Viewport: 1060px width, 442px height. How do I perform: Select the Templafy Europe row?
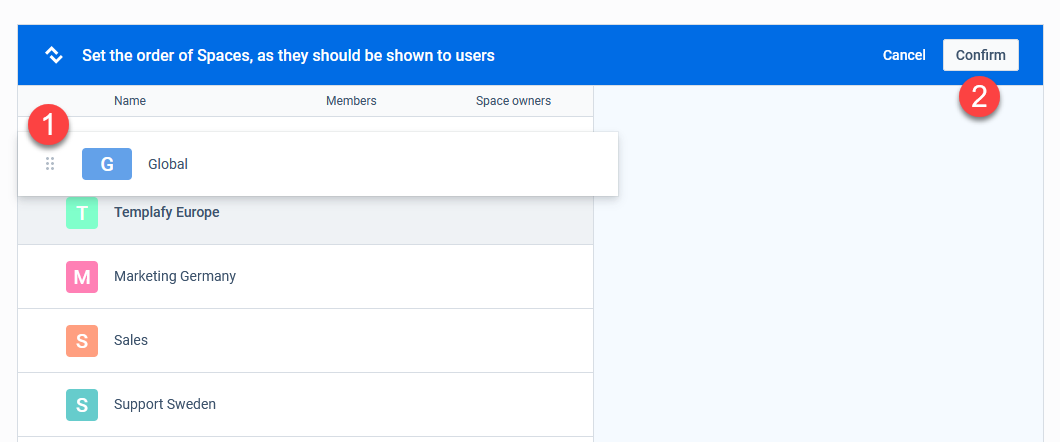[x=306, y=212]
